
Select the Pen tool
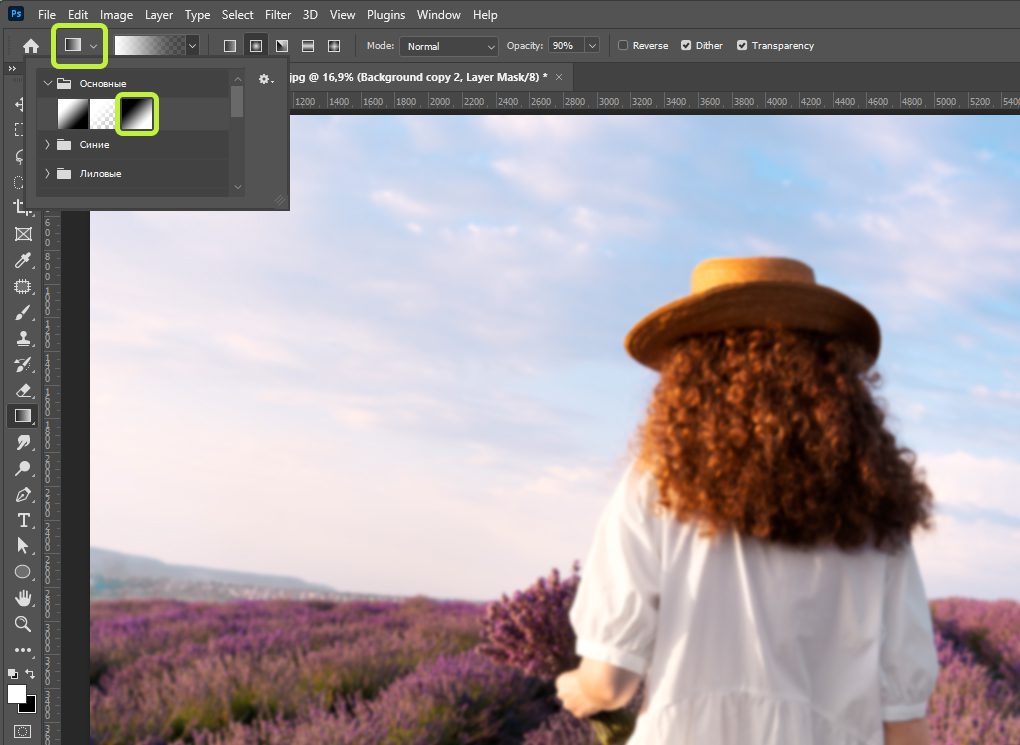click(x=23, y=494)
